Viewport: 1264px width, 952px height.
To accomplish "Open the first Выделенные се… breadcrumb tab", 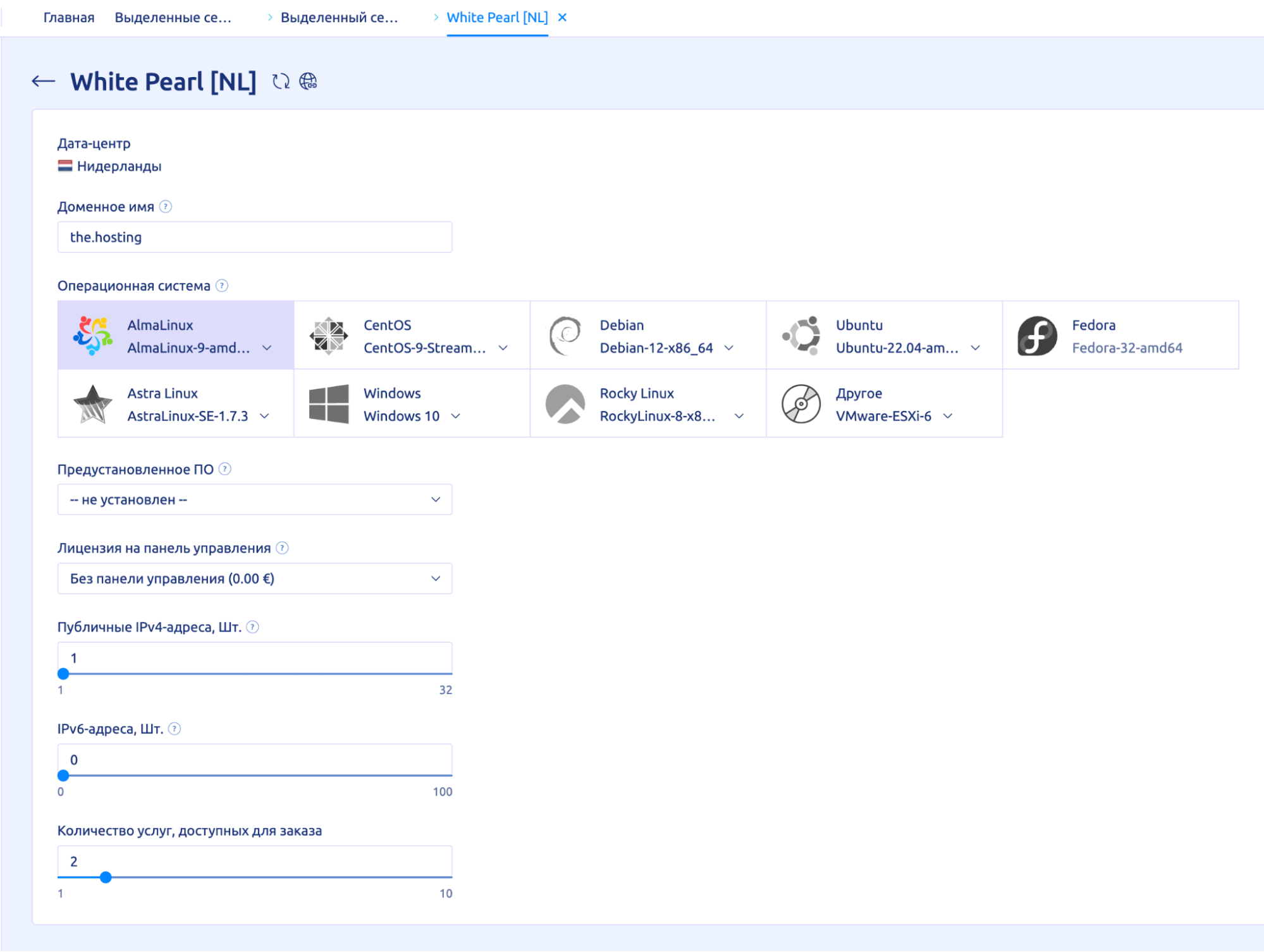I will [173, 18].
